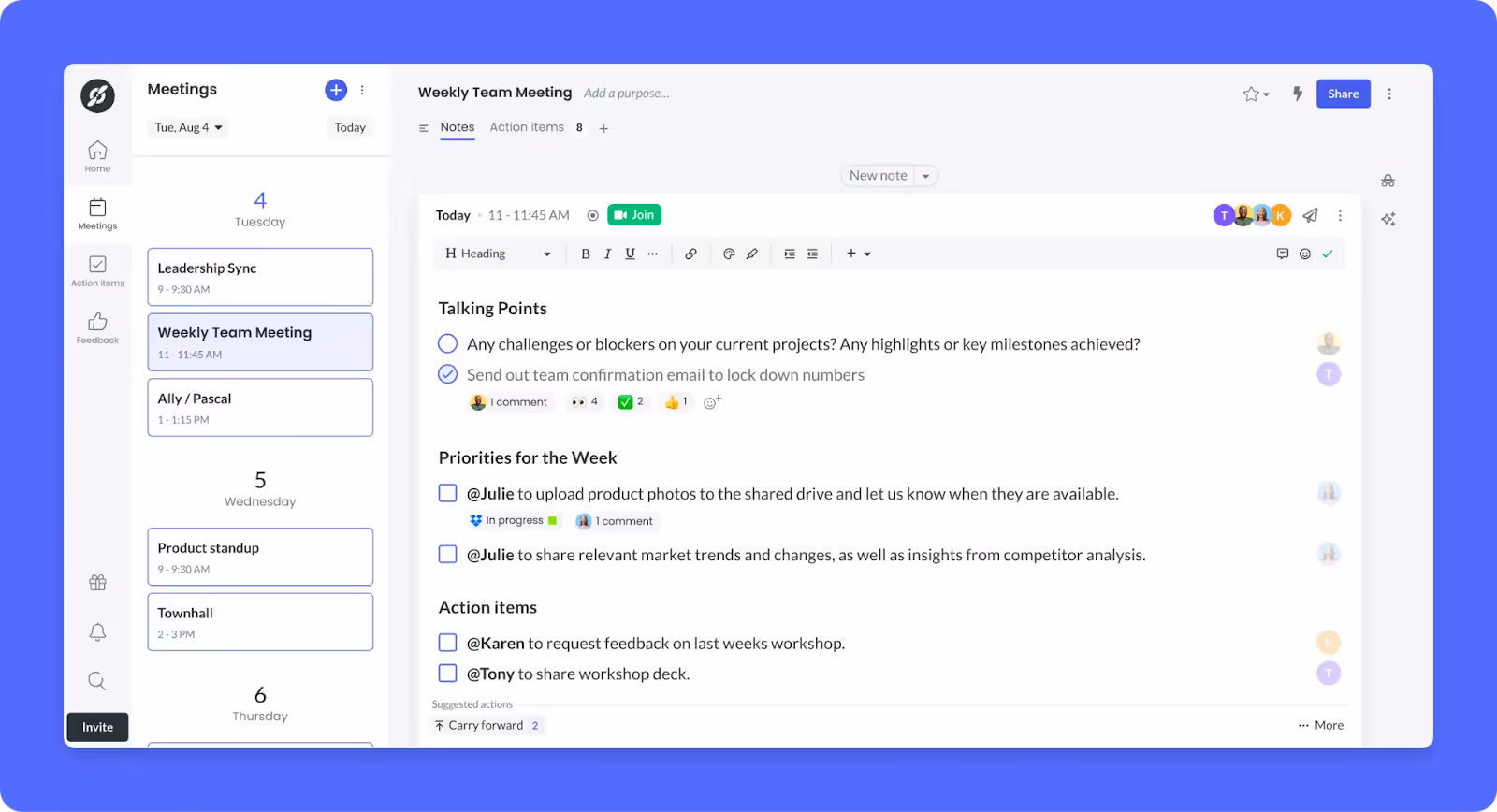Increase indent of the line

790,254
